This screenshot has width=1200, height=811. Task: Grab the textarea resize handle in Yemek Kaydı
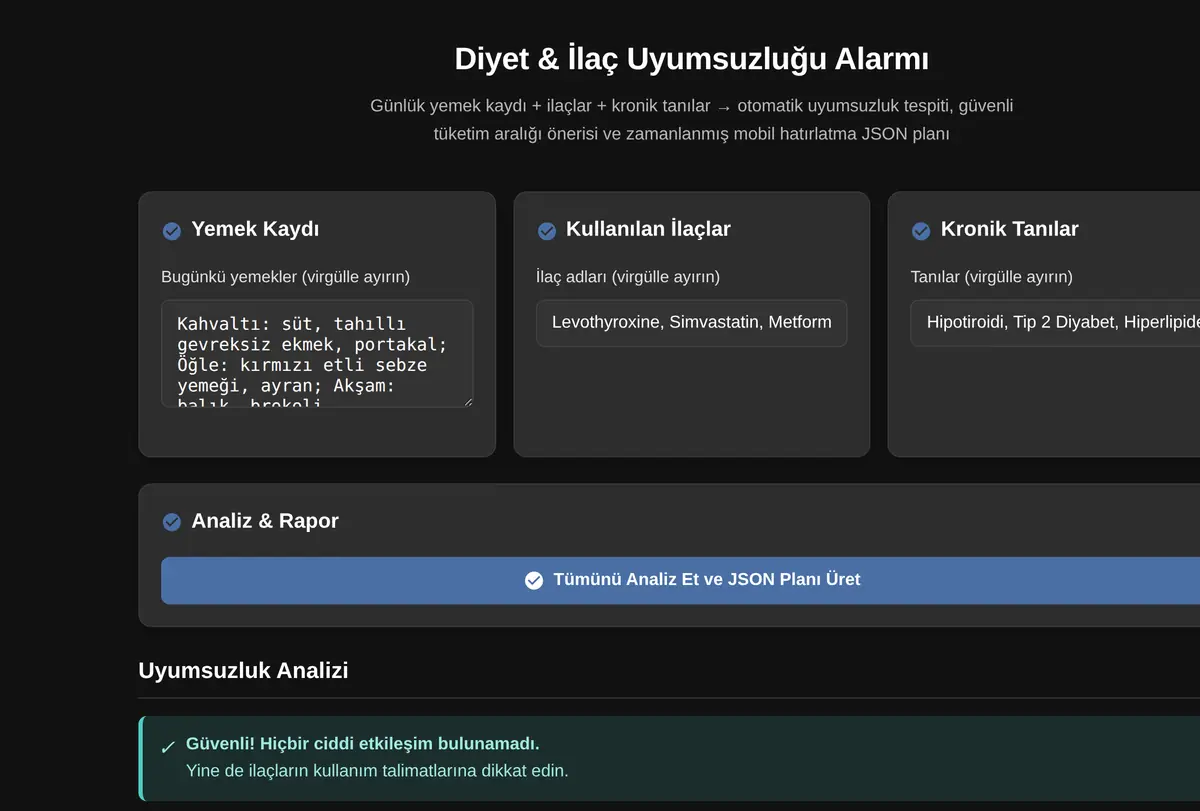pyautogui.click(x=466, y=400)
